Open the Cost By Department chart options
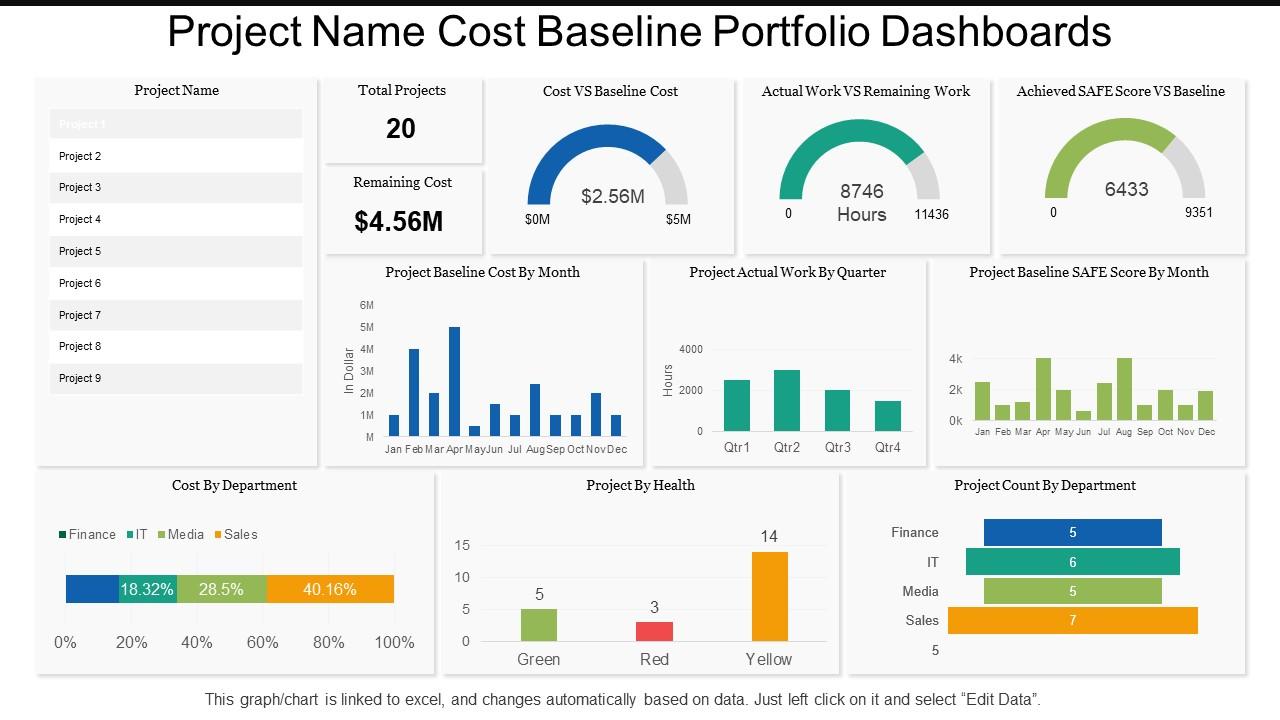The height and width of the screenshot is (720, 1280). click(x=236, y=485)
